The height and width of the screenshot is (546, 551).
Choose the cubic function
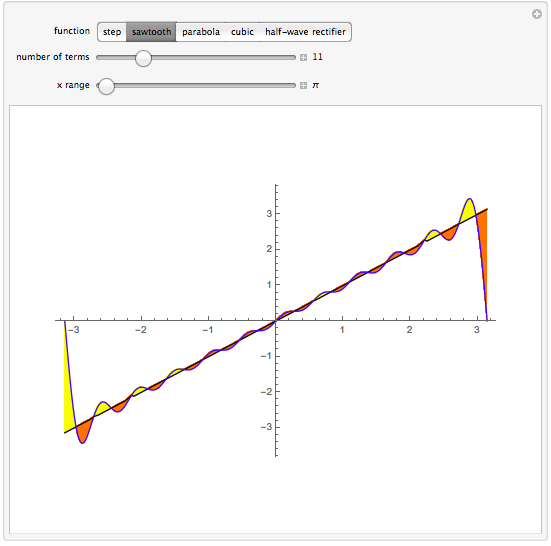pos(242,32)
